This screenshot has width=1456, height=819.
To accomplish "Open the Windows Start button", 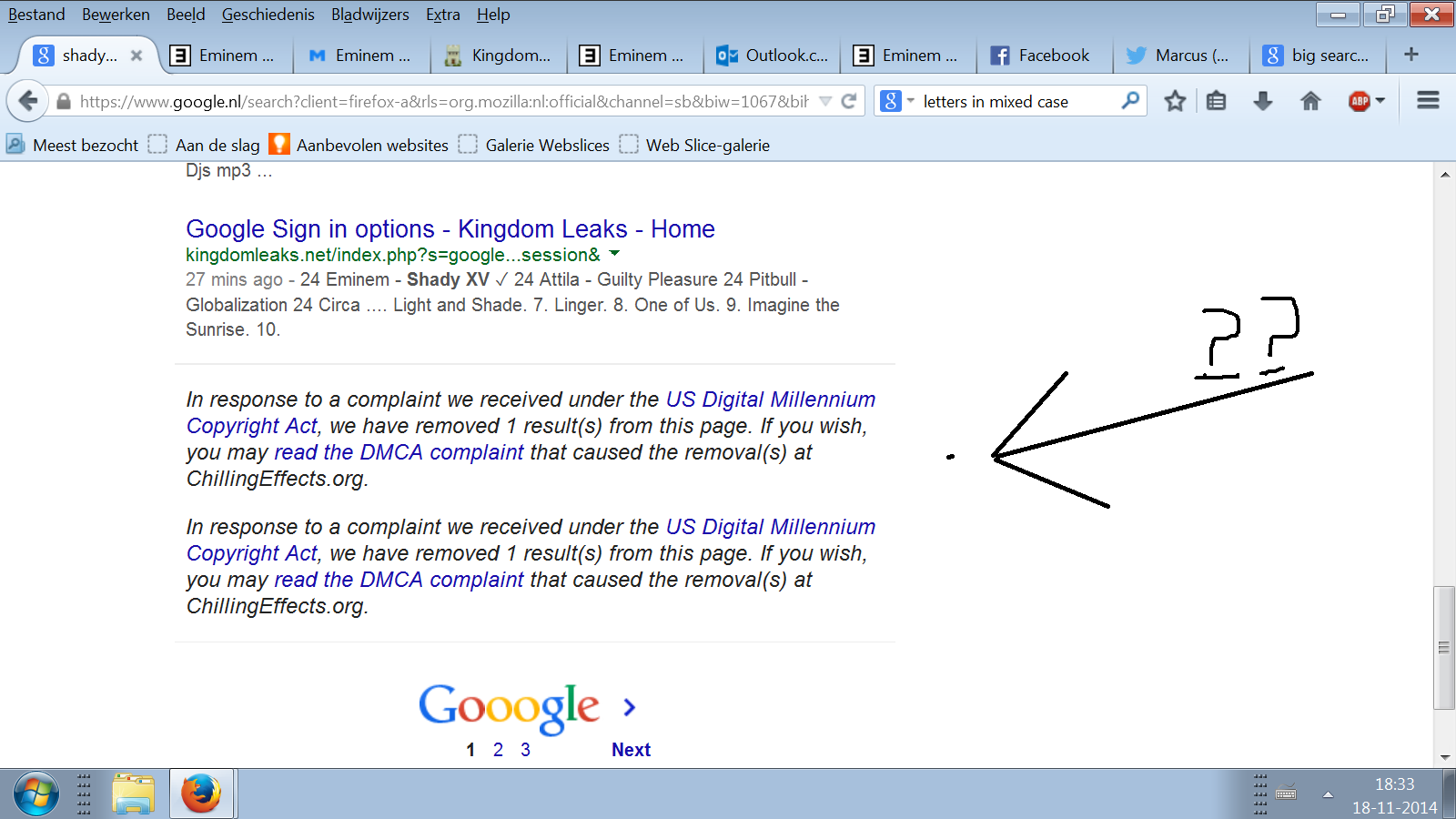I will [35, 794].
